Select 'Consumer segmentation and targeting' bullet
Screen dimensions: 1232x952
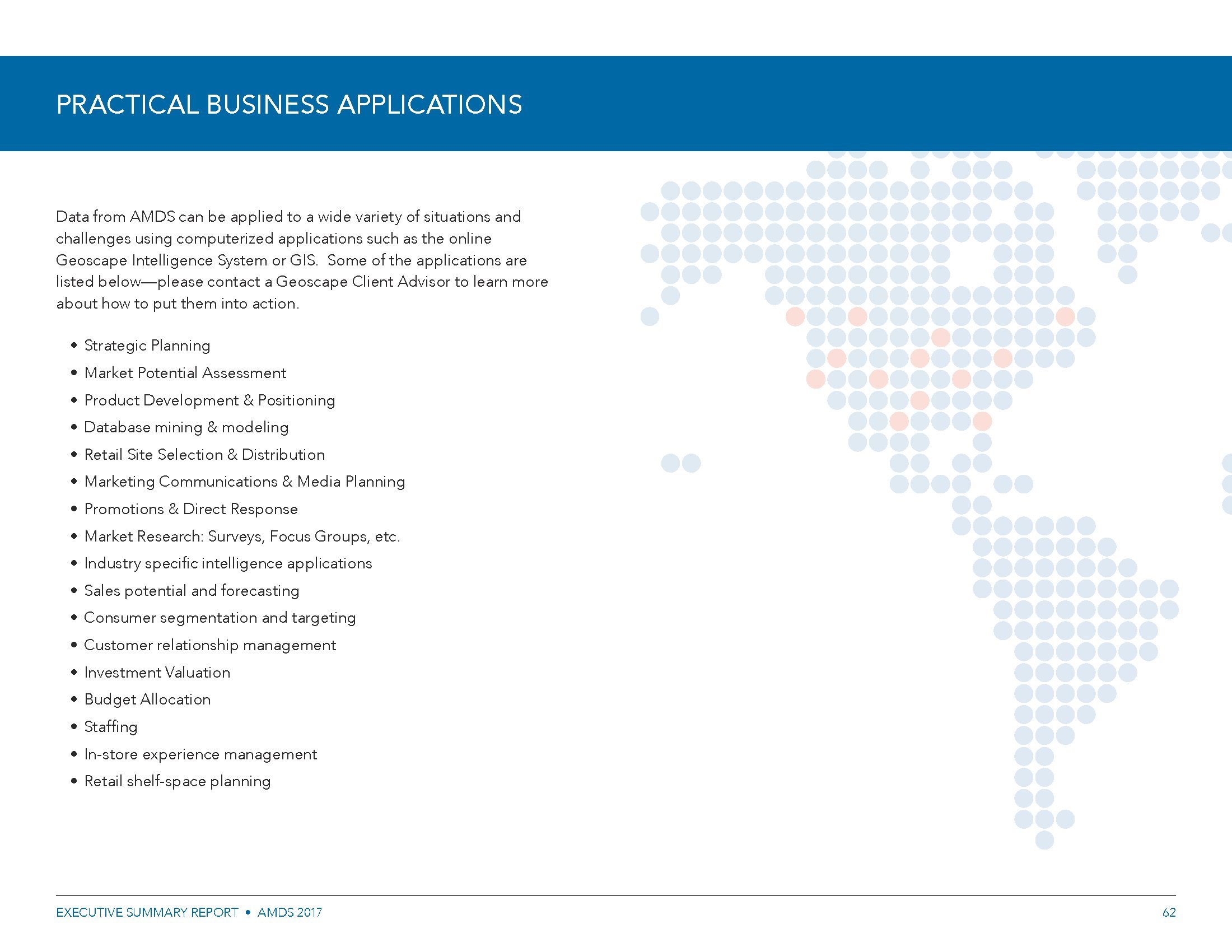coord(220,618)
